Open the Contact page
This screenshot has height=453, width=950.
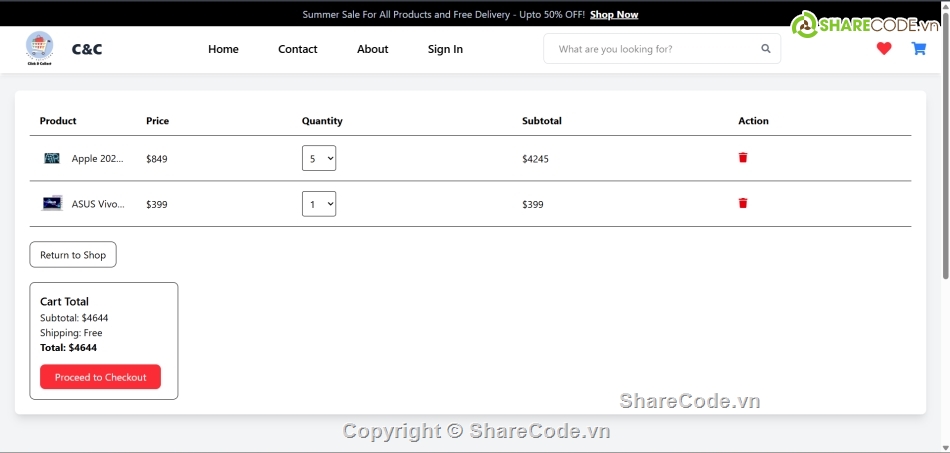tap(298, 49)
